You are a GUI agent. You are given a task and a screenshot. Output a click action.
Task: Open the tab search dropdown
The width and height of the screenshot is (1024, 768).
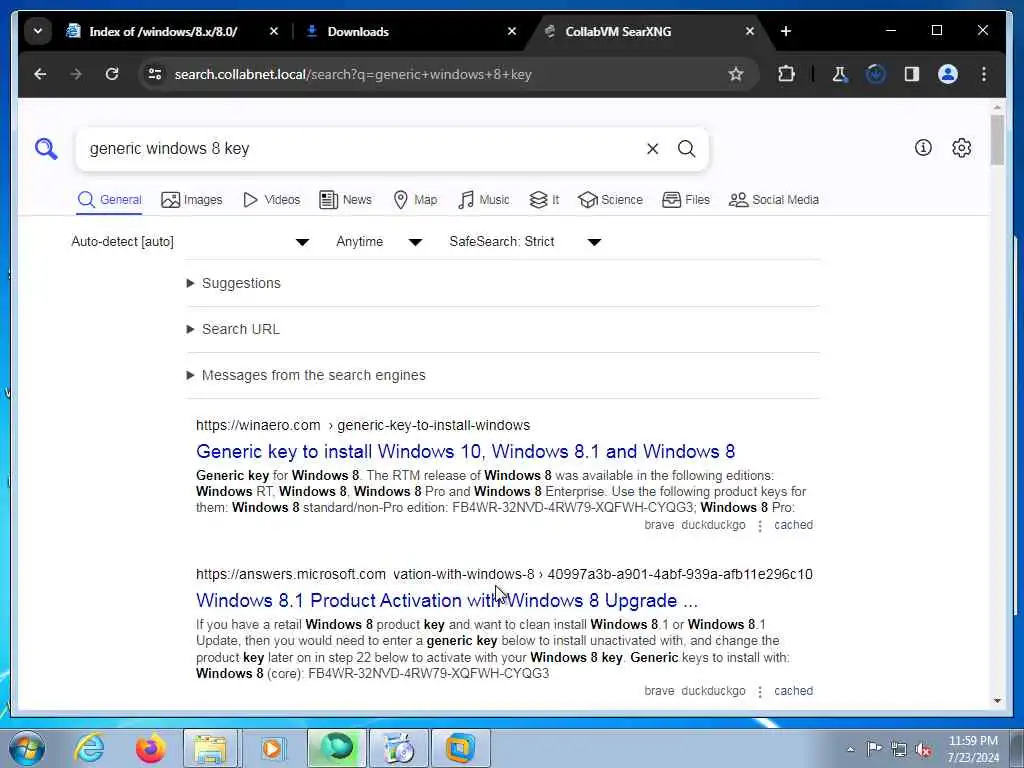pyautogui.click(x=38, y=31)
